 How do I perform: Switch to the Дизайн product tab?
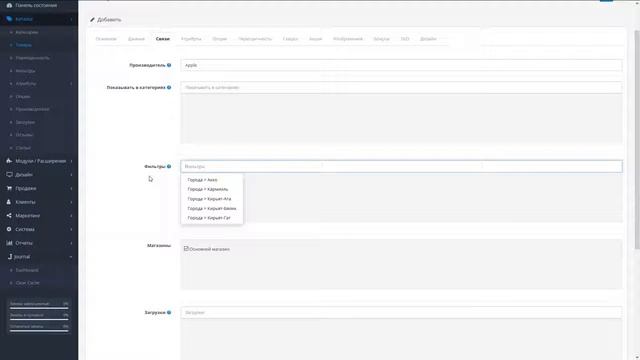[x=428, y=39]
